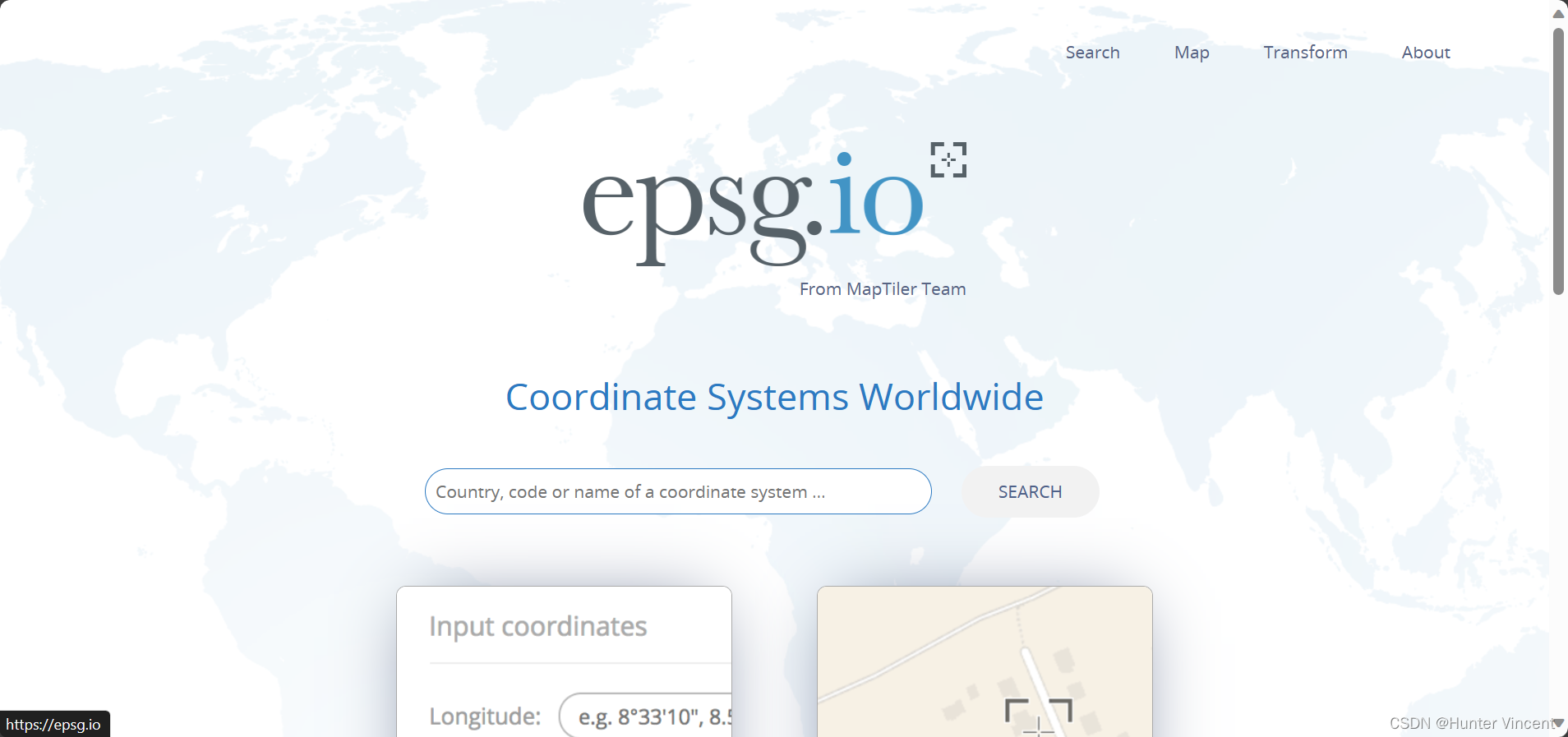
Task: Focus the coordinate system search field
Action: [678, 491]
